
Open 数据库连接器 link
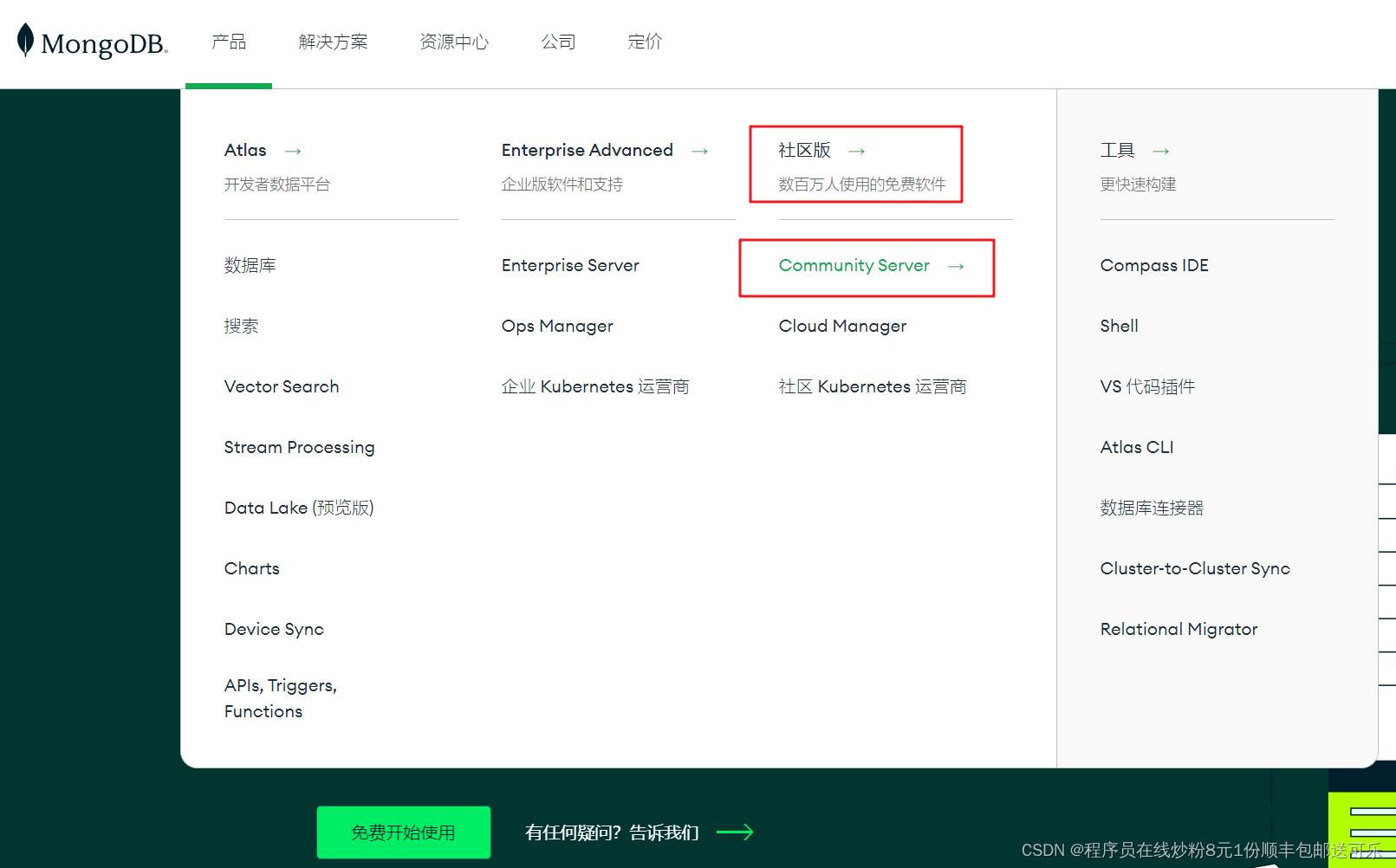click(x=1153, y=508)
